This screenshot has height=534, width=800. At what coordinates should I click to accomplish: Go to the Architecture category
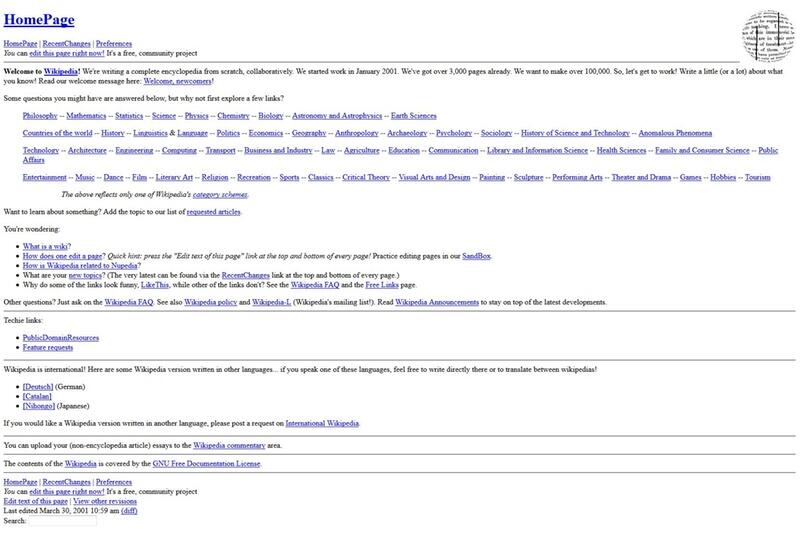click(x=87, y=150)
